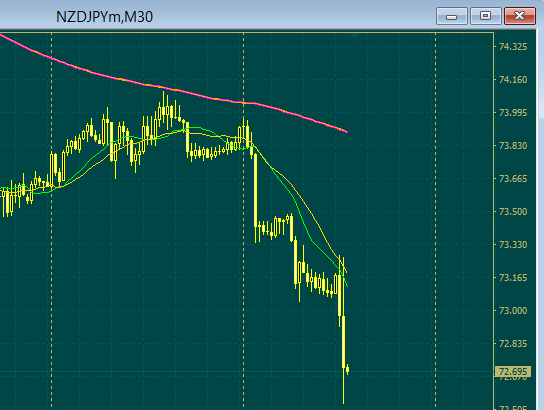
Task: Select the chart shift triangle marker at top
Action: click(x=354, y=35)
